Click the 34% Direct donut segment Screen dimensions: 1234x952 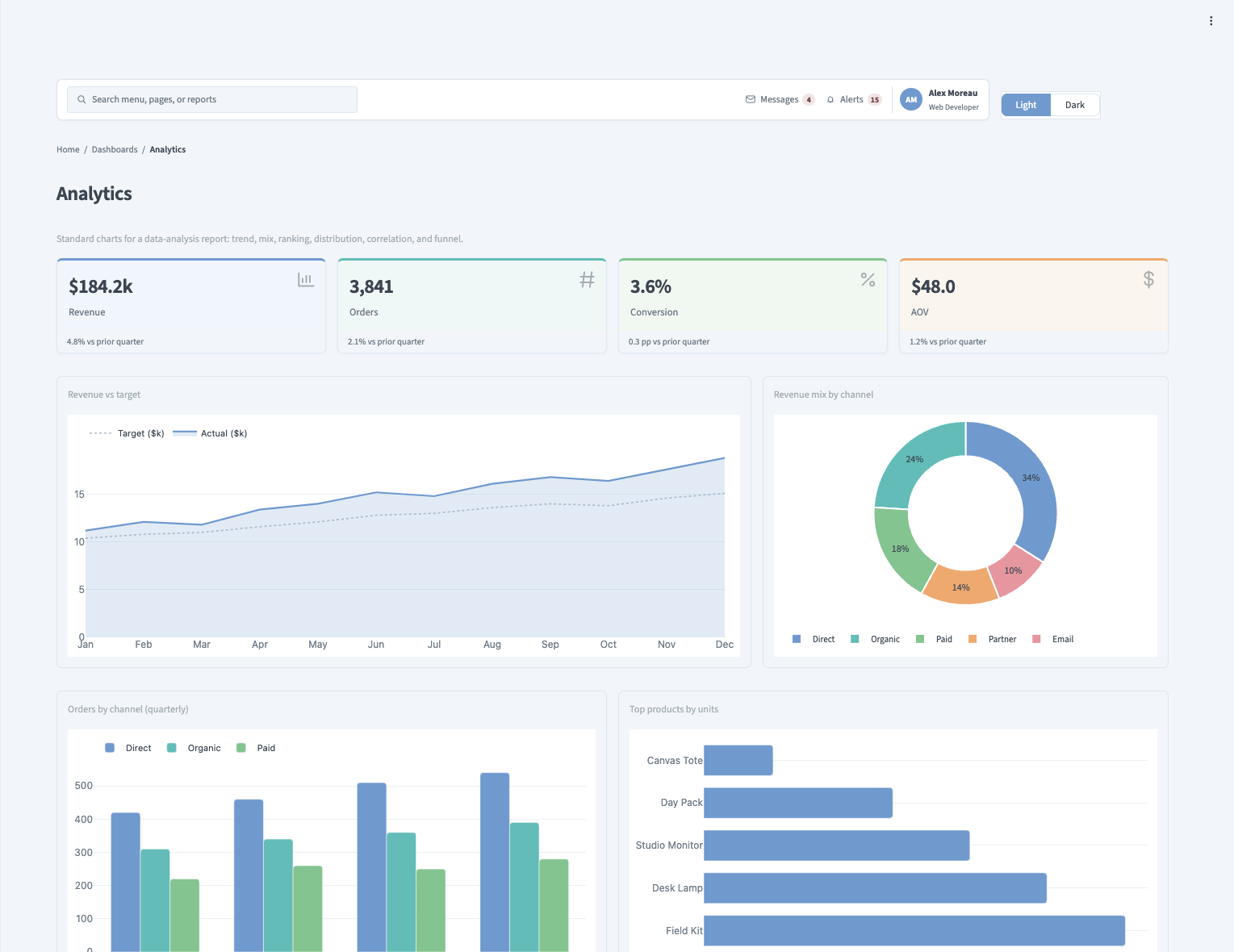pyautogui.click(x=1032, y=479)
